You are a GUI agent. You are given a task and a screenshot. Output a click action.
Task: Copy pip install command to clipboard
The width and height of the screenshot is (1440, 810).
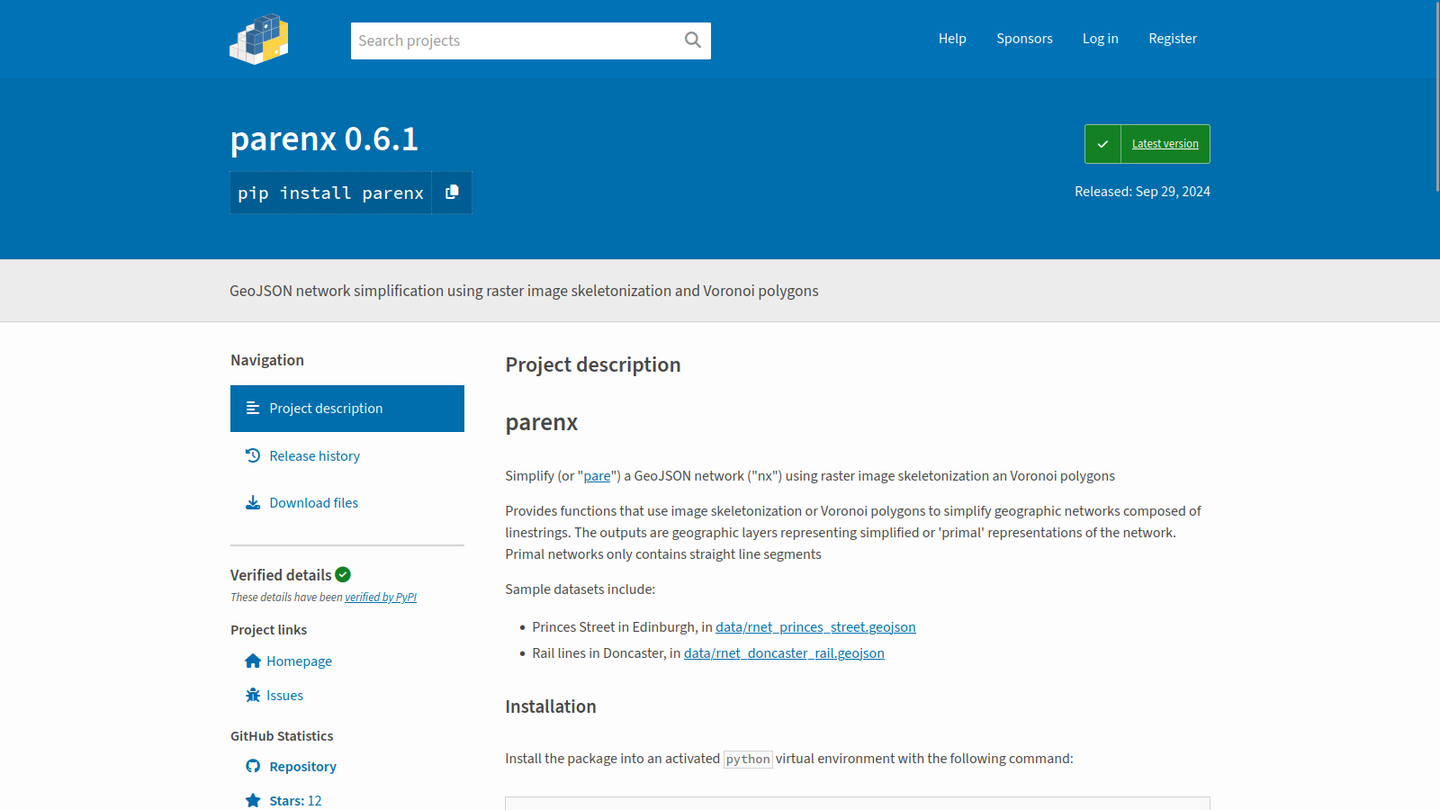point(452,192)
